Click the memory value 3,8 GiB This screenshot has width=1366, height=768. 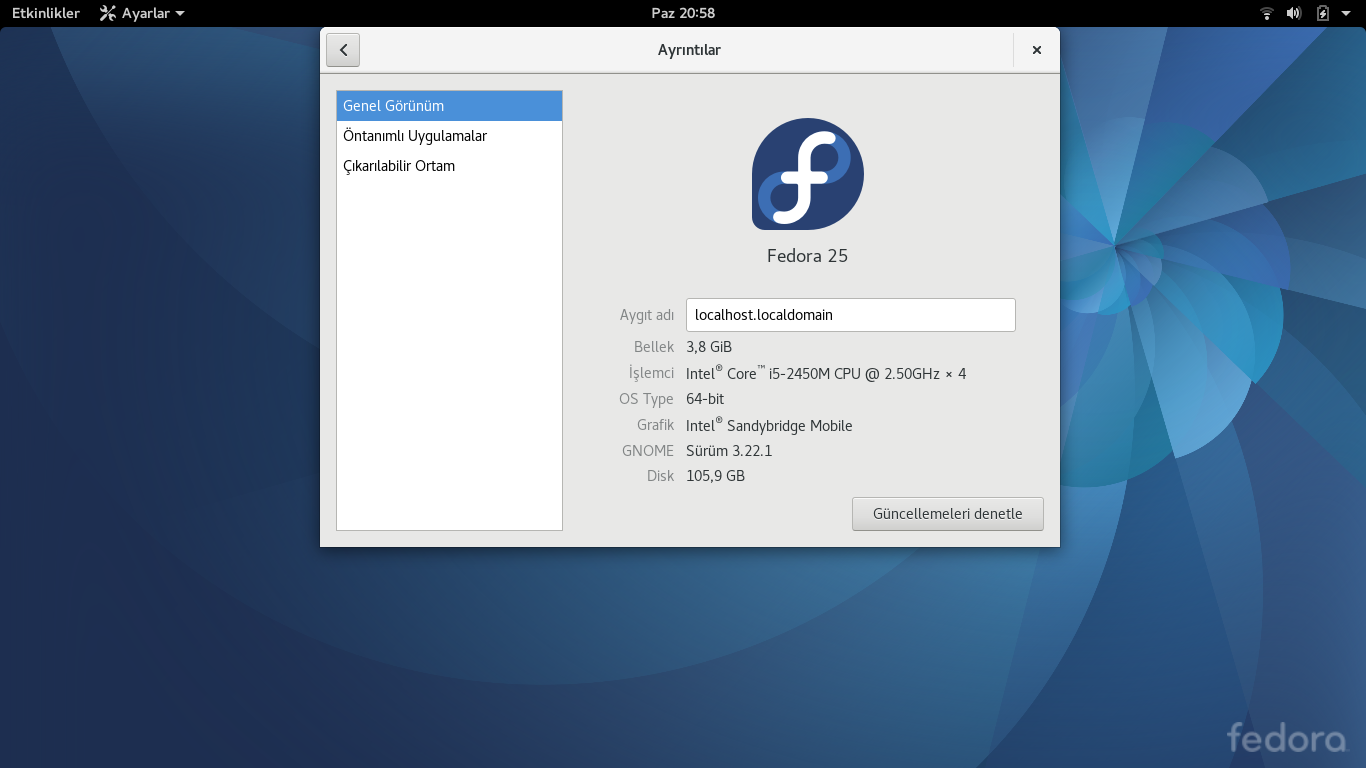pos(709,347)
